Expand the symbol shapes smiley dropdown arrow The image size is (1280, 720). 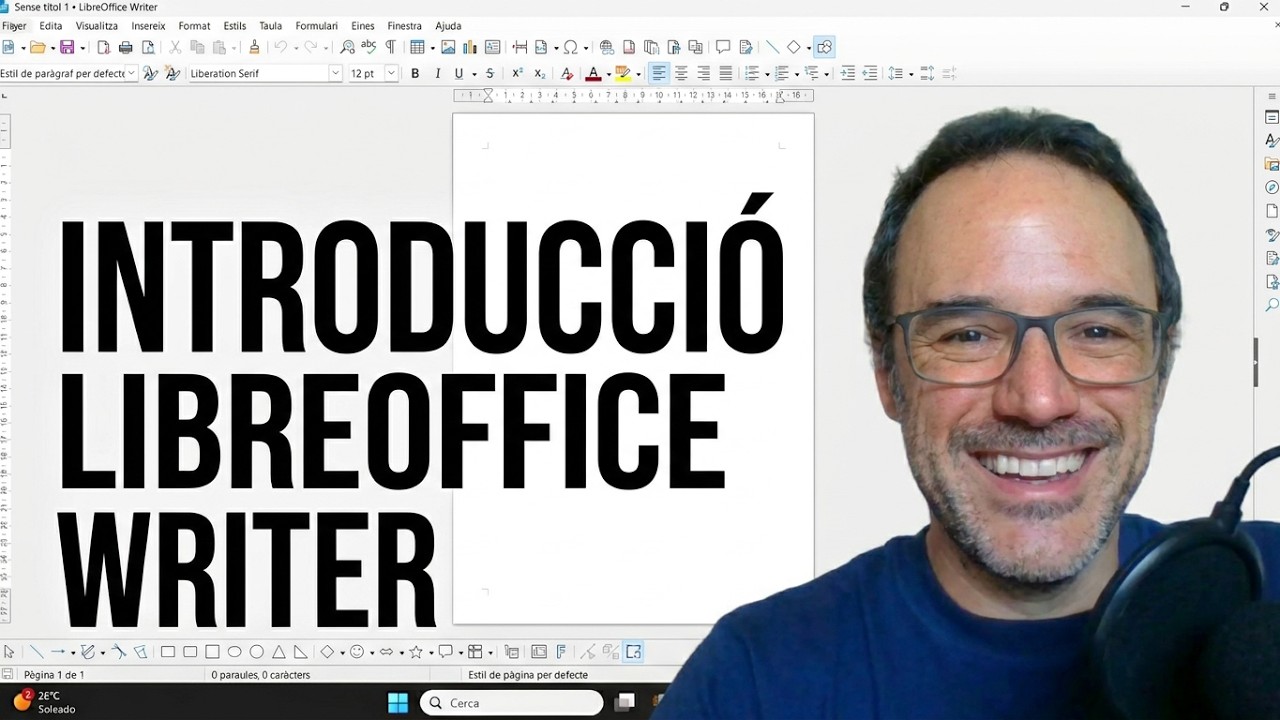[371, 653]
